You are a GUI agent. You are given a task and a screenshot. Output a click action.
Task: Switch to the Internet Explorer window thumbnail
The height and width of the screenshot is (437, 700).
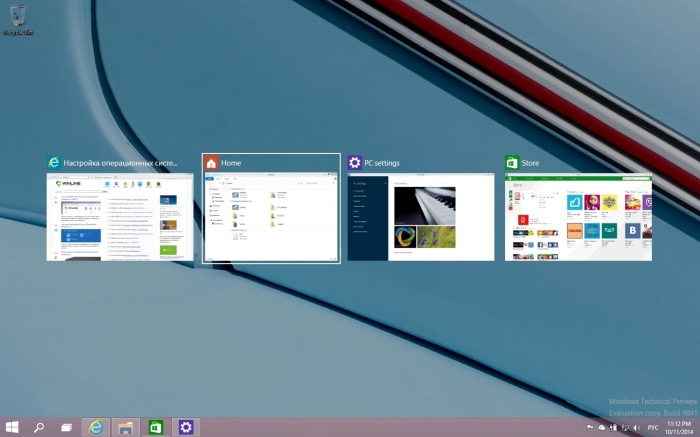[x=120, y=217]
